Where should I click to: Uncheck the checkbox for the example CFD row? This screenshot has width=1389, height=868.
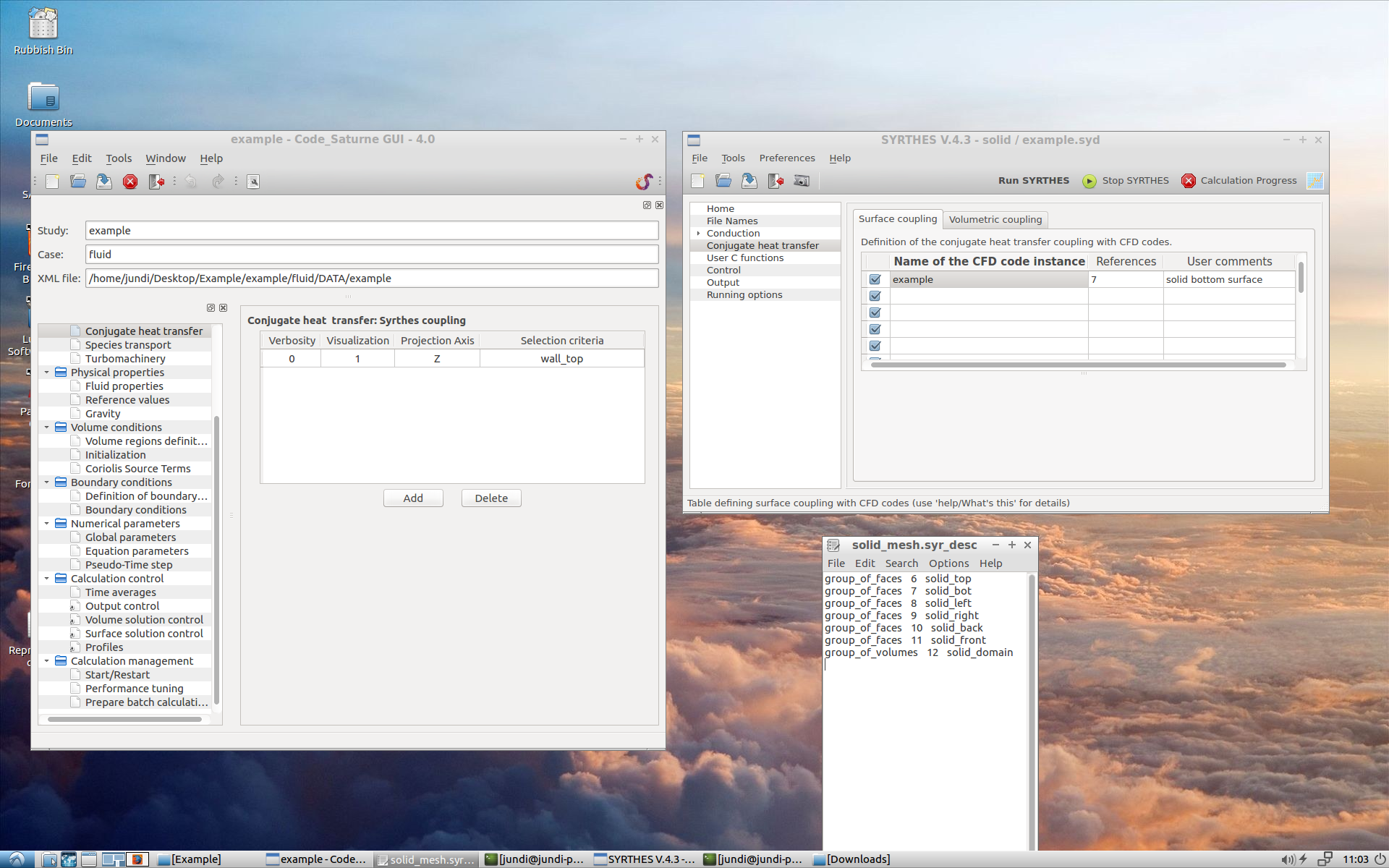tap(875, 279)
